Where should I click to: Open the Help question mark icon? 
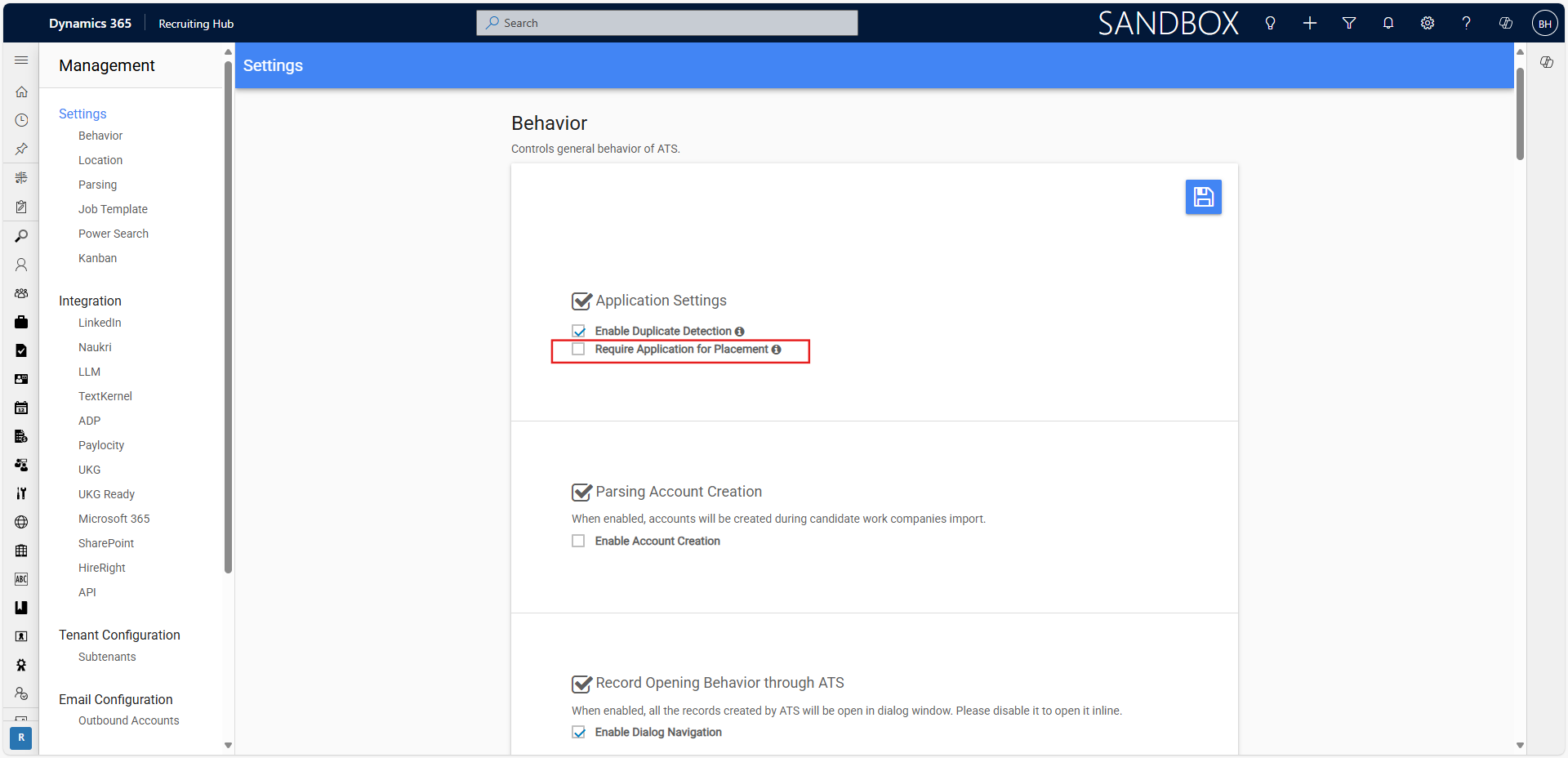[1467, 23]
